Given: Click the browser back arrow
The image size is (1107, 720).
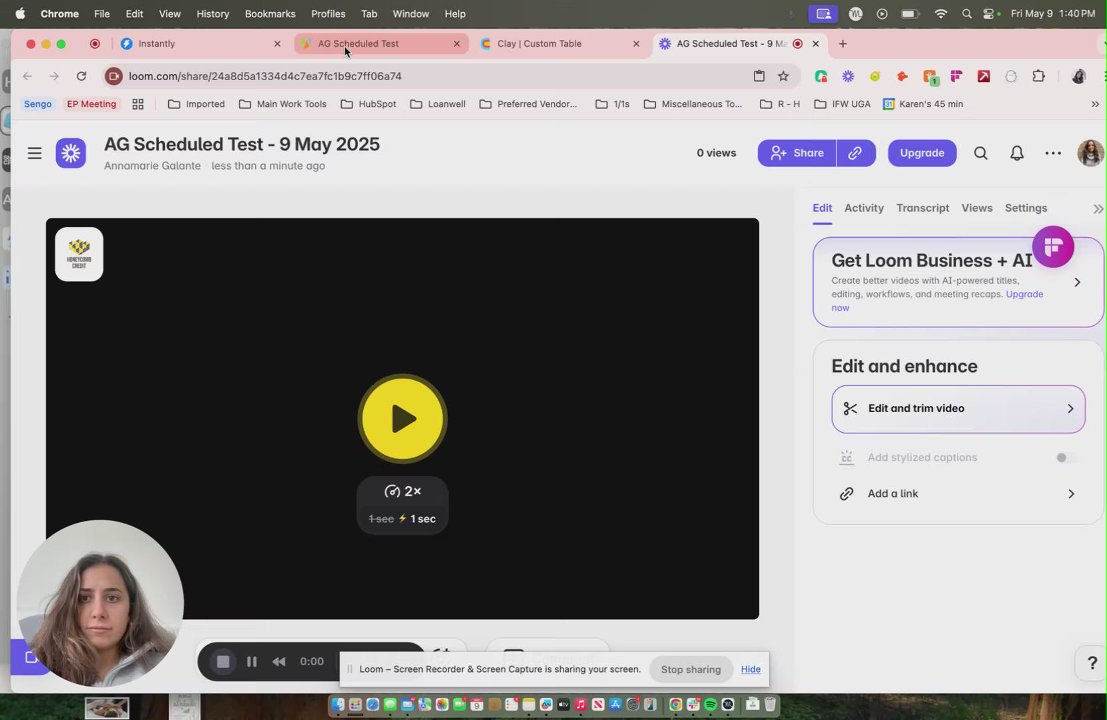Looking at the screenshot, I should (27, 76).
